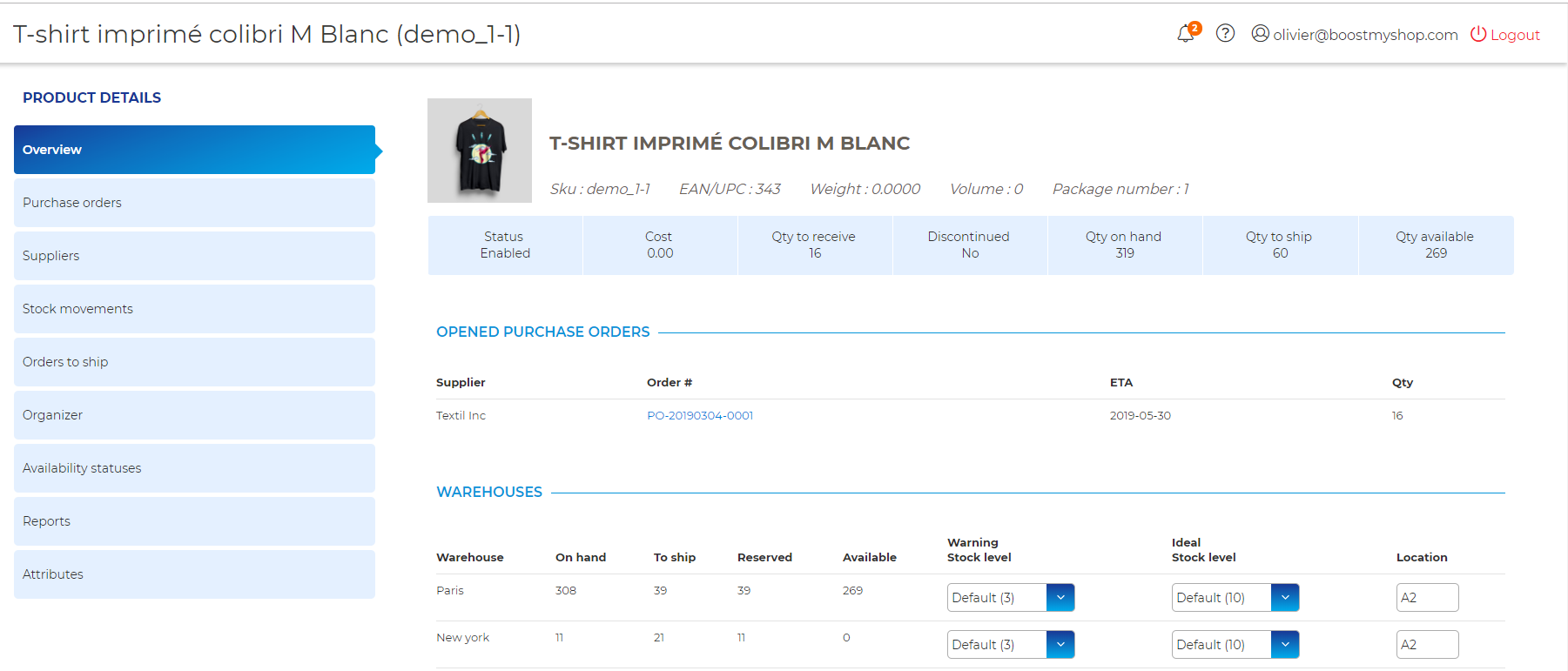Switch to the Stock movements tab

[x=194, y=309]
